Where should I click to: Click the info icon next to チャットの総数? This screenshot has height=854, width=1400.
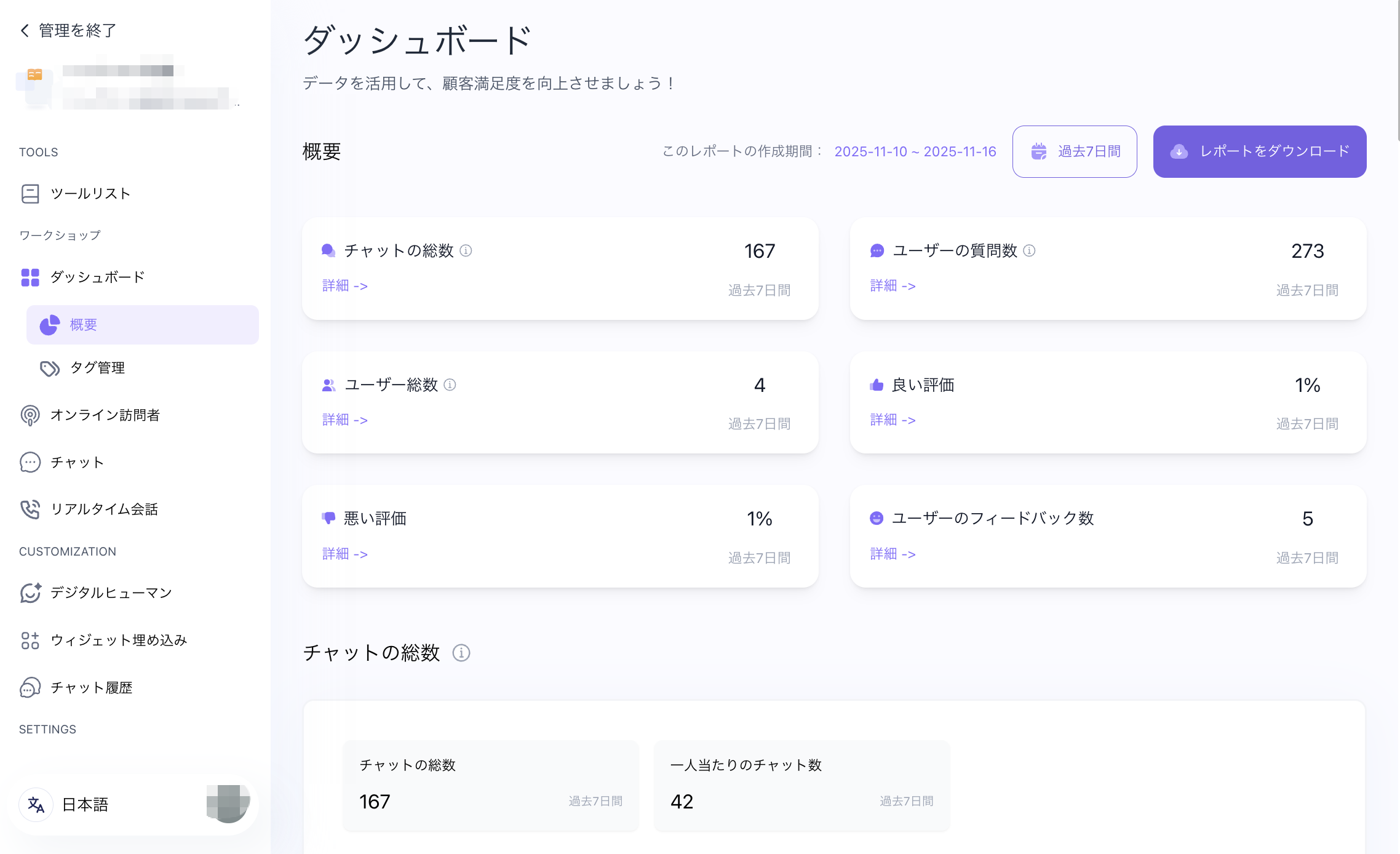(x=466, y=251)
